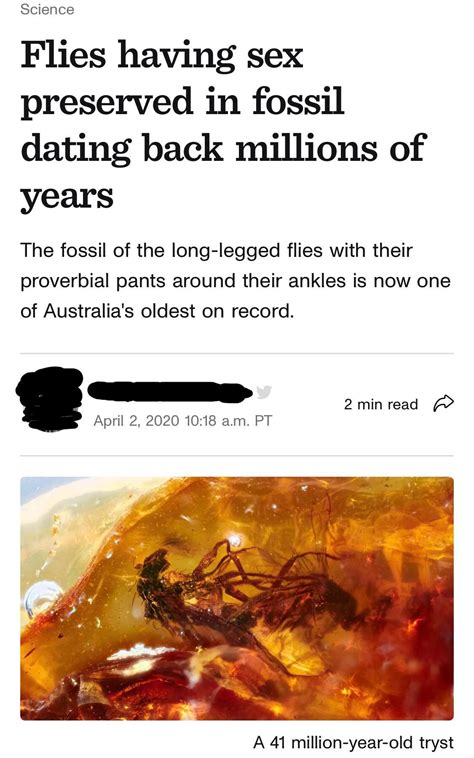Select the April 2, 2020 timestamp
The width and height of the screenshot is (474, 758).
pos(183,420)
